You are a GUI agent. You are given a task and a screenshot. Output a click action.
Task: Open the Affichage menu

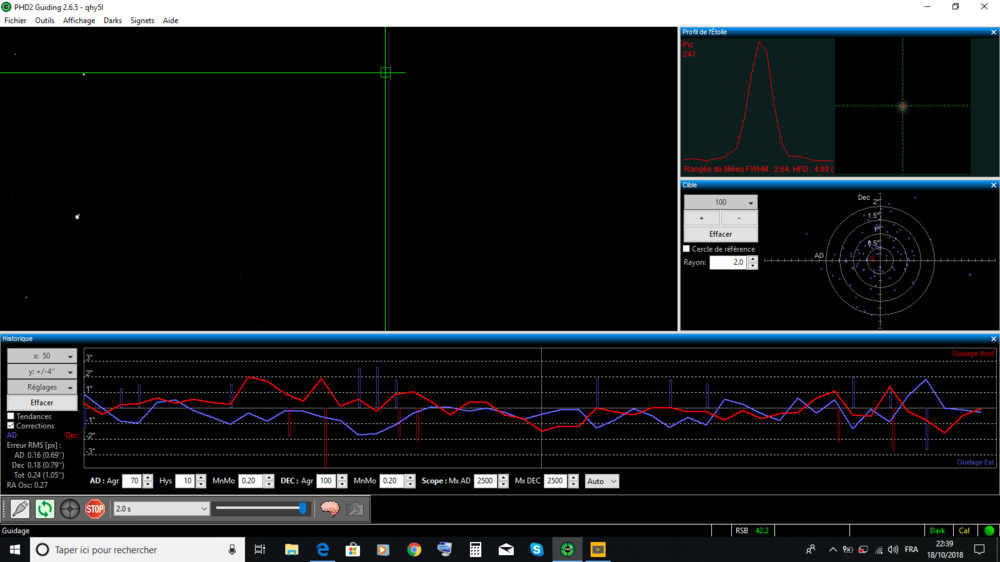click(79, 20)
